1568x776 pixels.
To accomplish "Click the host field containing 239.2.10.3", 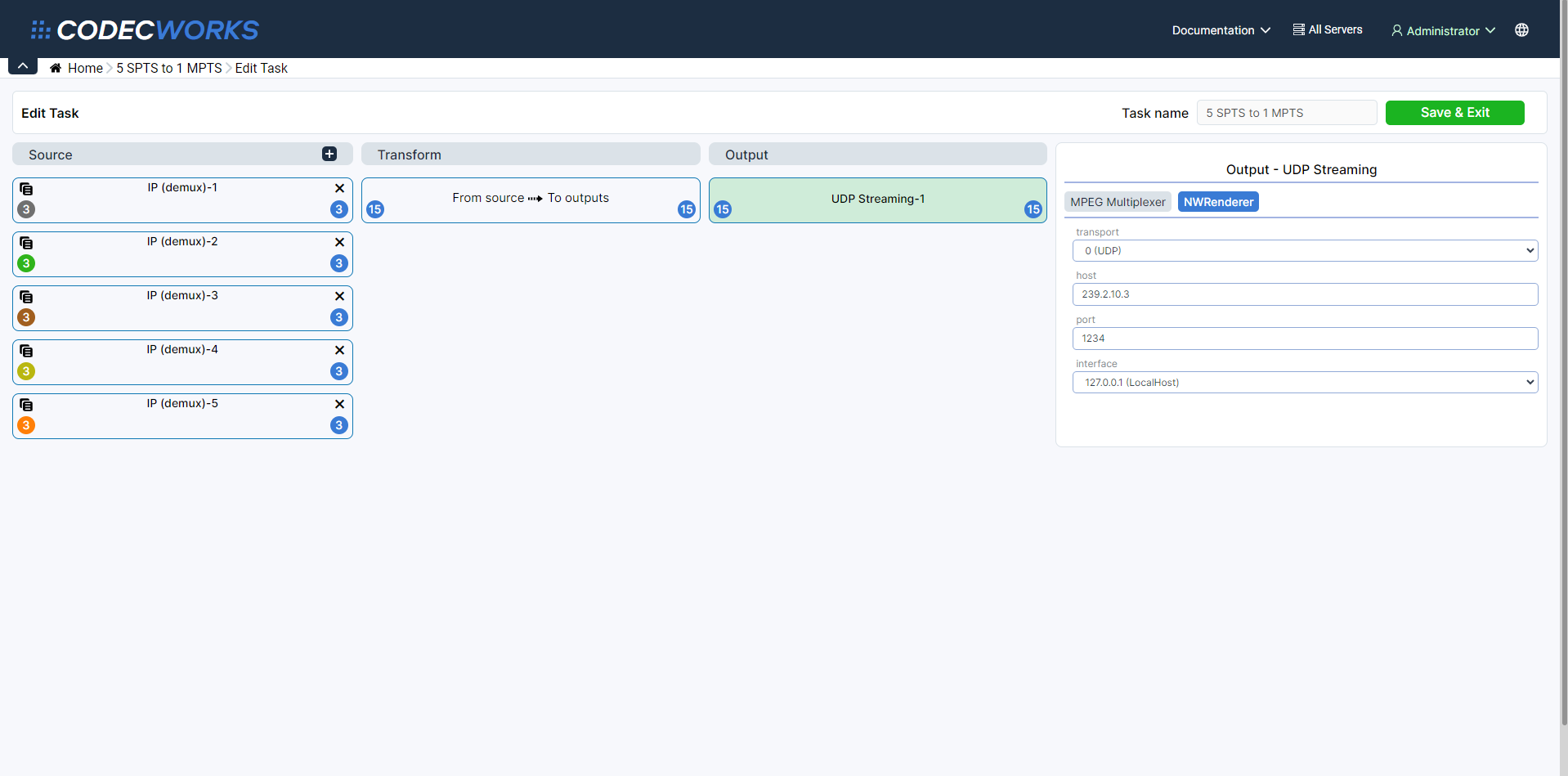I will [x=1304, y=294].
